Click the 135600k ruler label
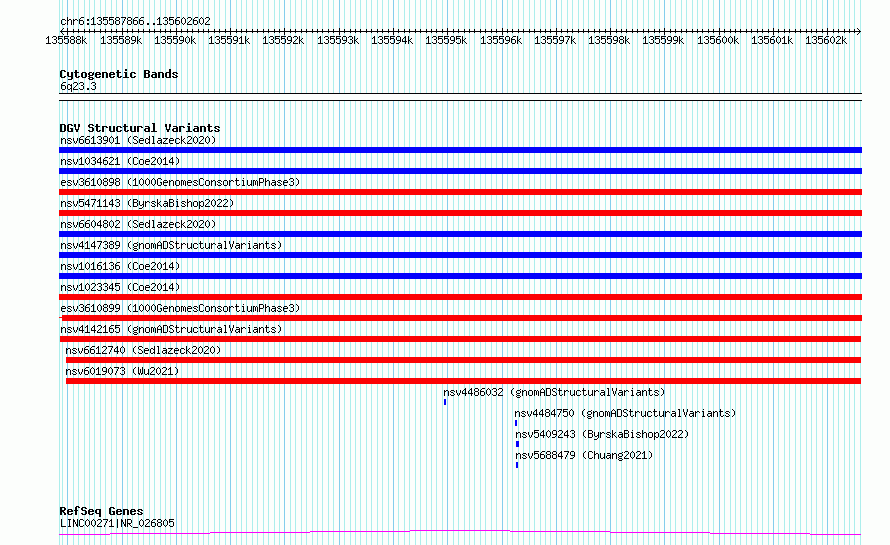The height and width of the screenshot is (545, 890). pyautogui.click(x=717, y=40)
